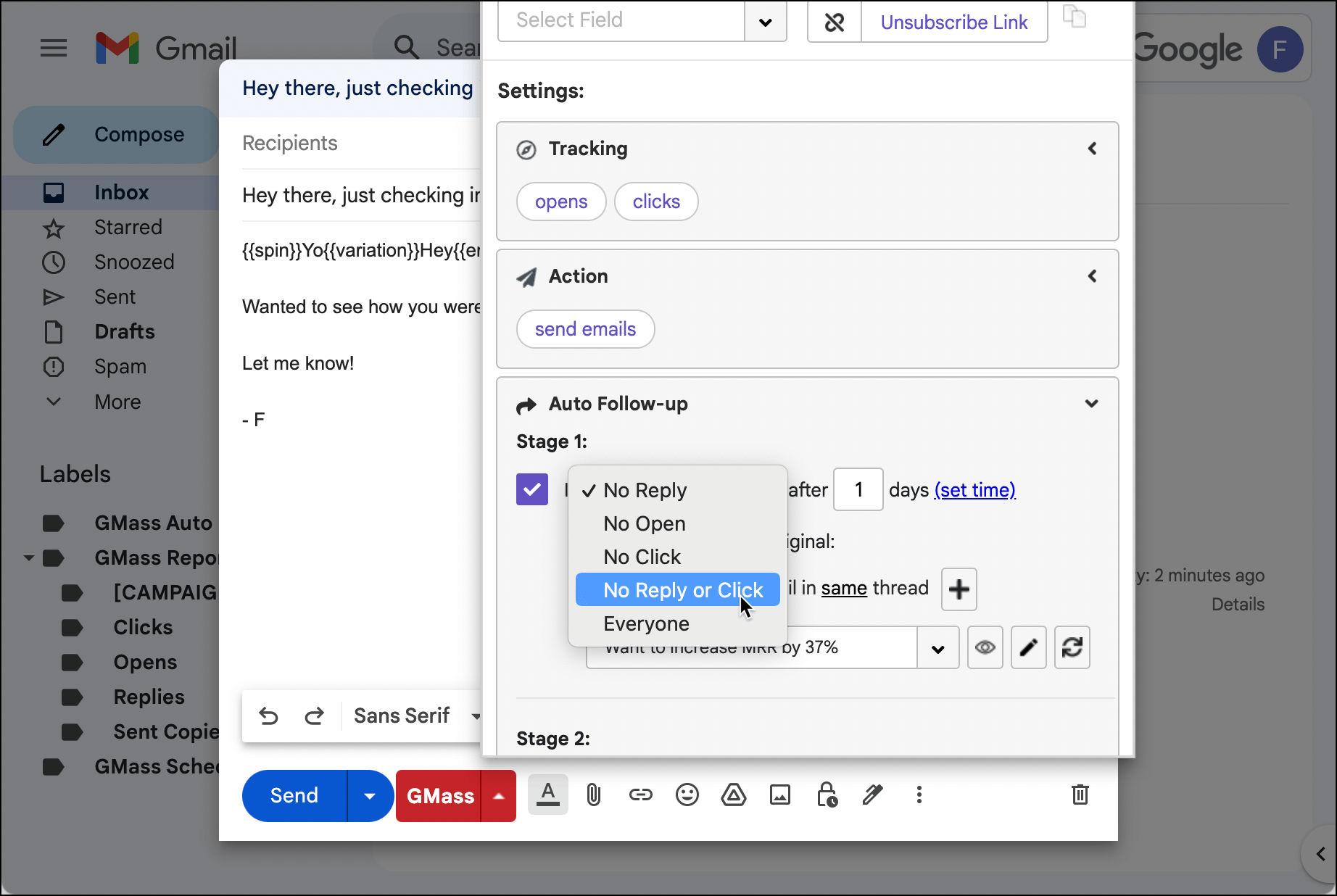Select No Open option
1337x896 pixels.
678,524
